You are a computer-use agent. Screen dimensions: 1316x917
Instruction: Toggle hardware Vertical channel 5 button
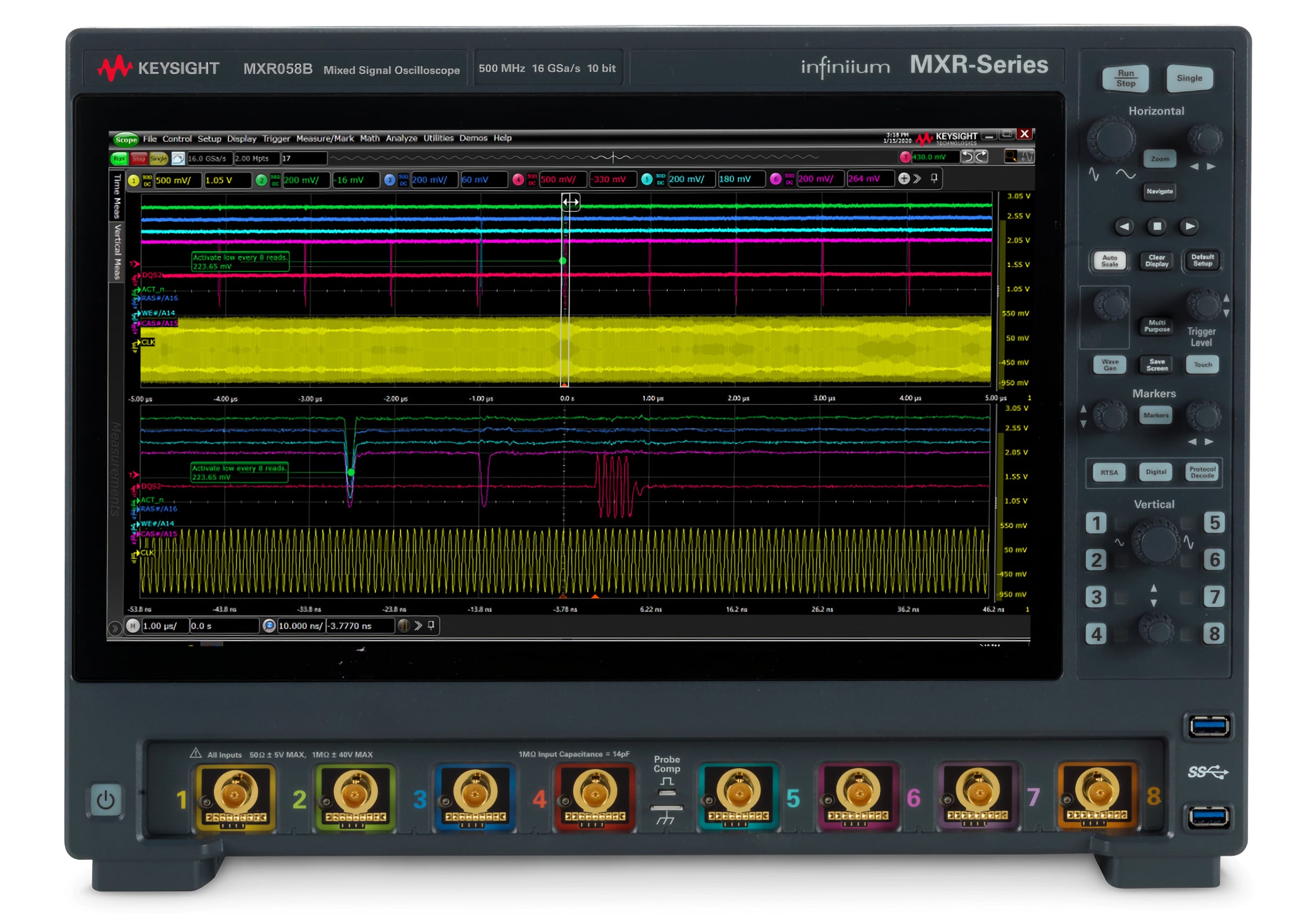(x=1214, y=522)
